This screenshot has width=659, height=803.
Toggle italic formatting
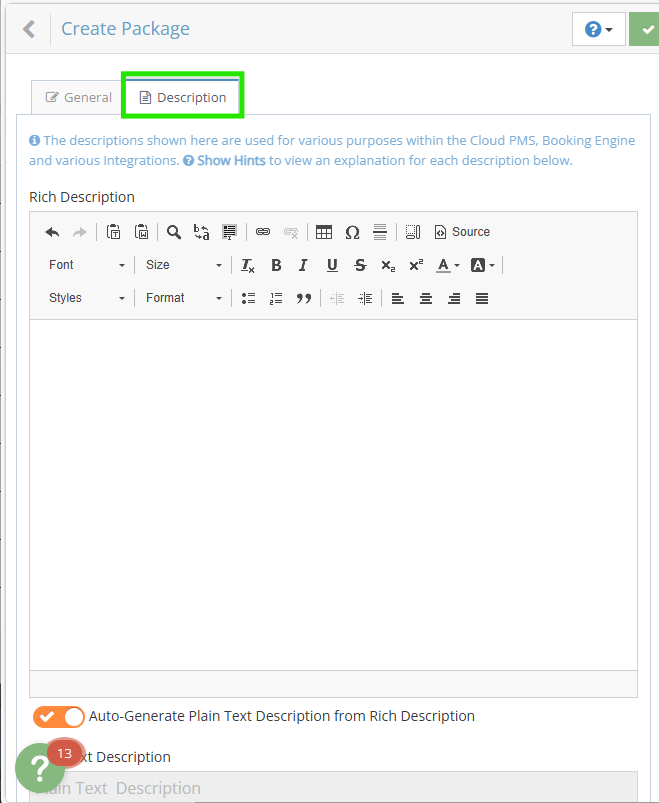point(304,265)
